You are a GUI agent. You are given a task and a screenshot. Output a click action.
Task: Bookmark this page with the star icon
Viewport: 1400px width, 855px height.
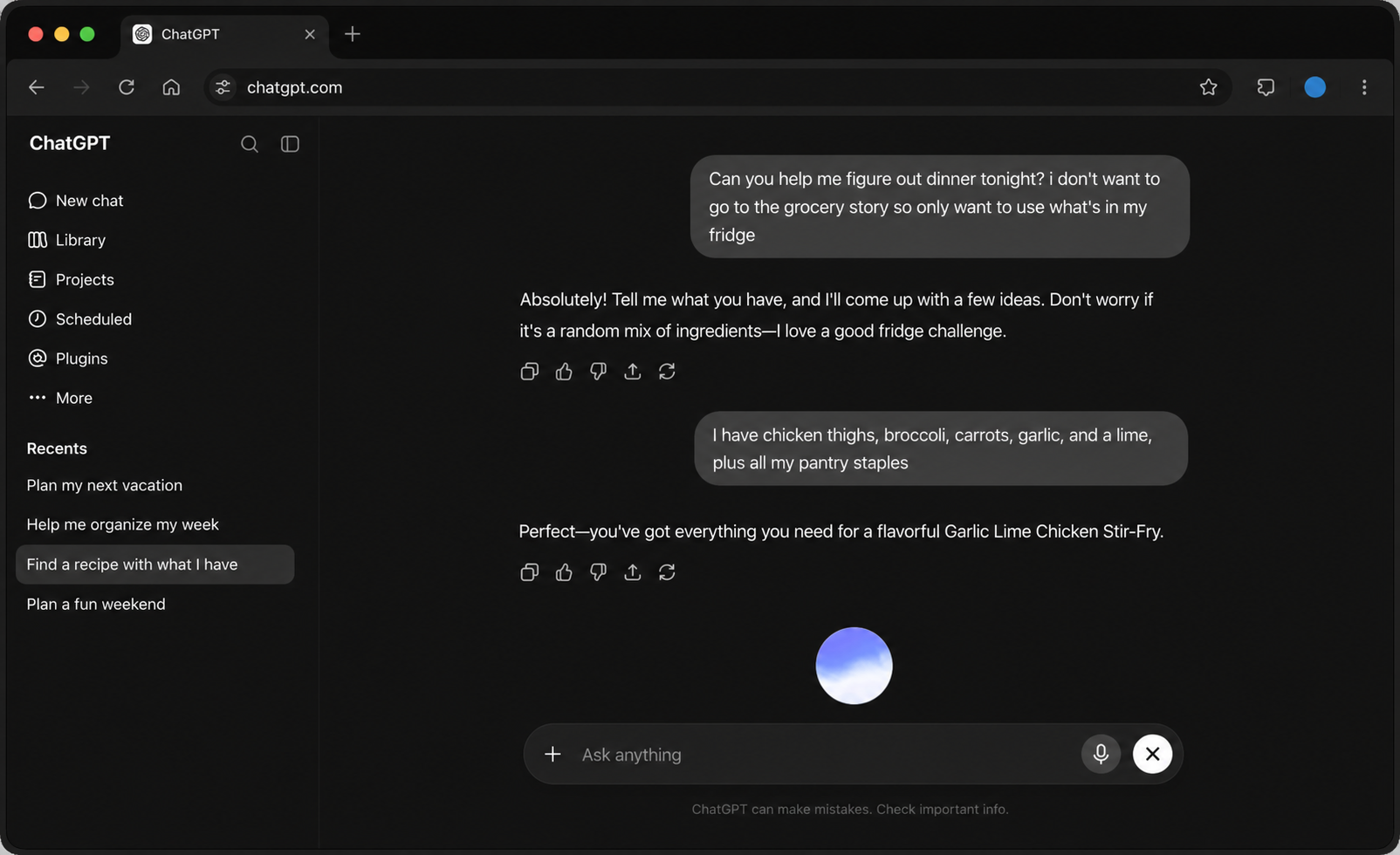1208,87
